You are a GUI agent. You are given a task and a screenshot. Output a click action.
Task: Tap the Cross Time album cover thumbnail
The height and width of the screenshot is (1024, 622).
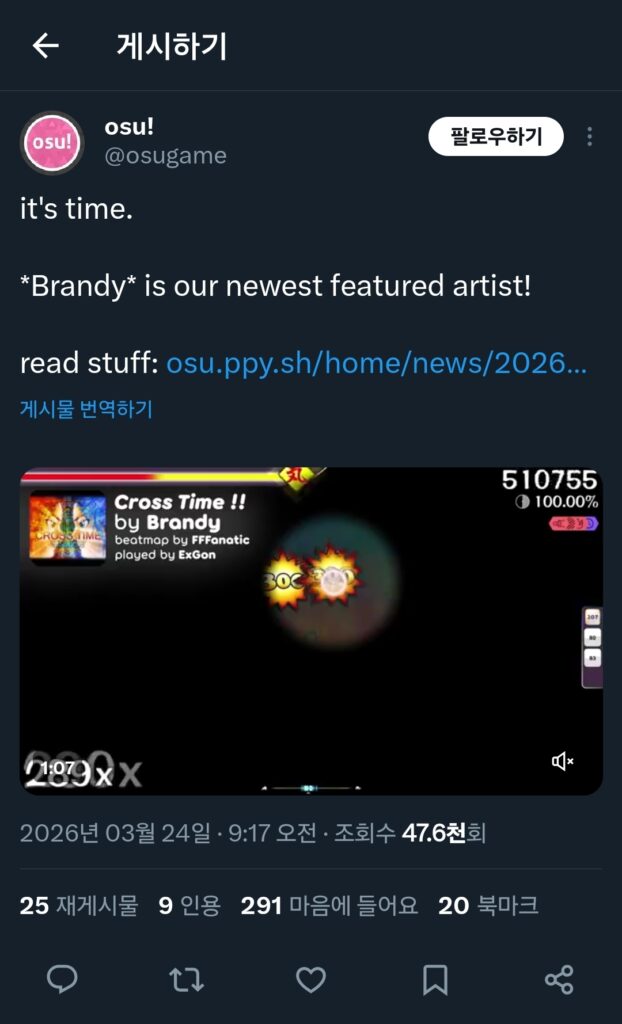tap(68, 528)
